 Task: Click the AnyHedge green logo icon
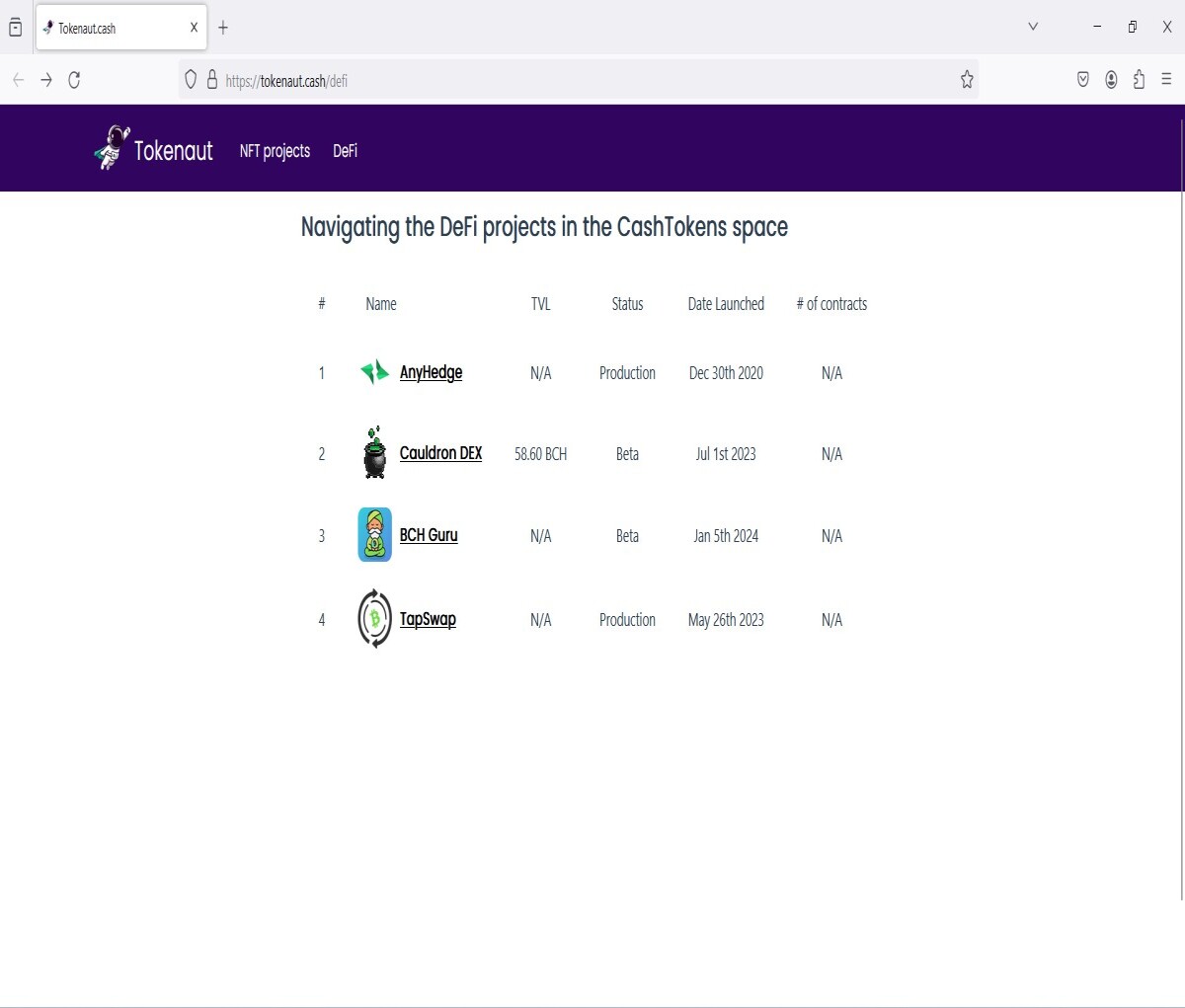[374, 372]
